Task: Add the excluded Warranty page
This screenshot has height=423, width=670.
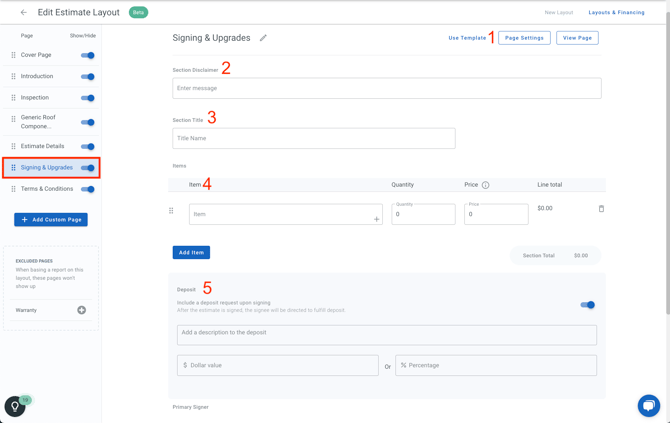Action: pos(82,310)
